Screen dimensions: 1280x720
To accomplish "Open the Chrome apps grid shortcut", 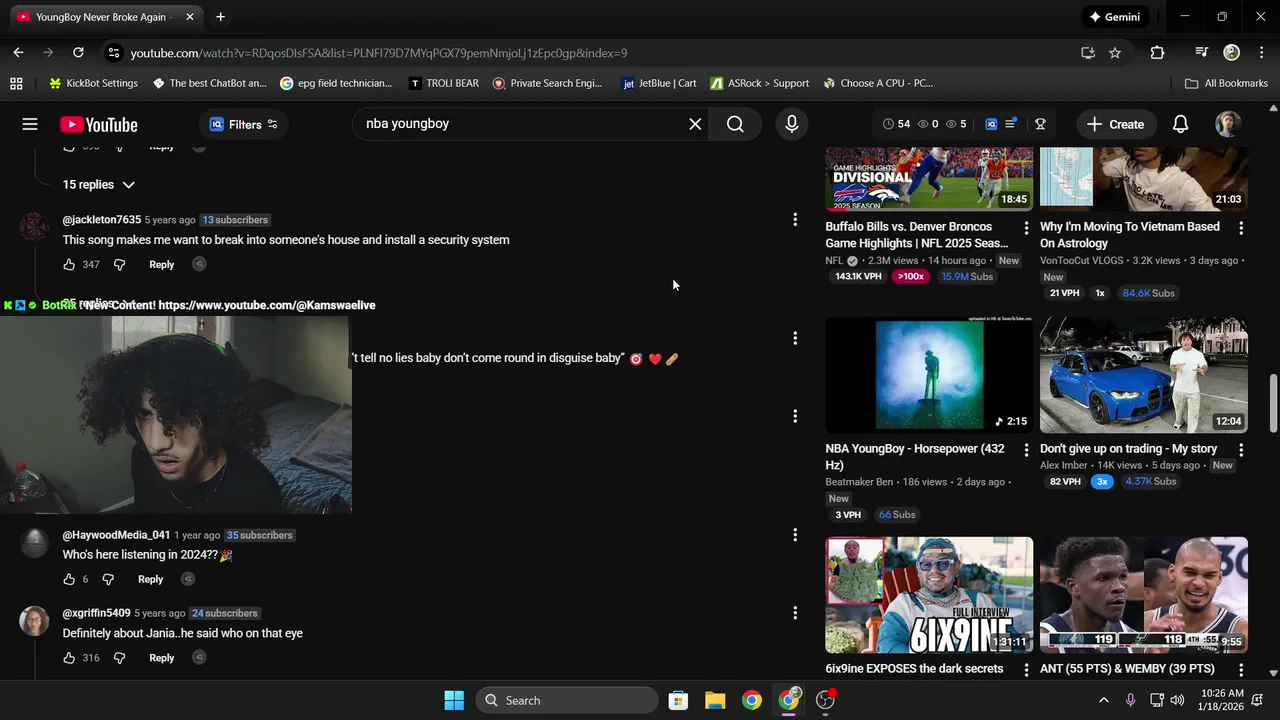I will (15, 83).
